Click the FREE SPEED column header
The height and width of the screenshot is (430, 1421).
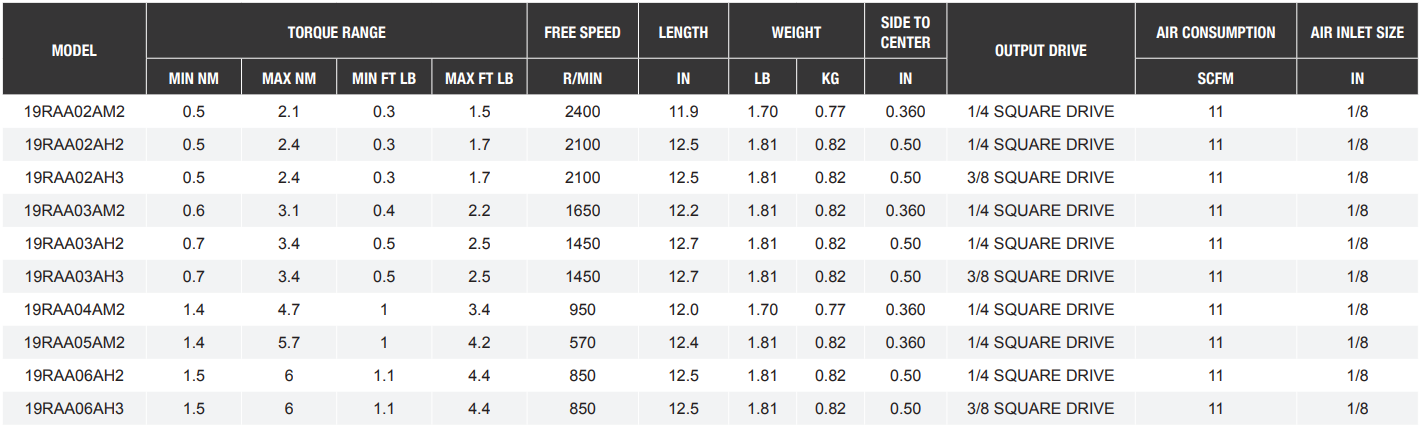[582, 33]
